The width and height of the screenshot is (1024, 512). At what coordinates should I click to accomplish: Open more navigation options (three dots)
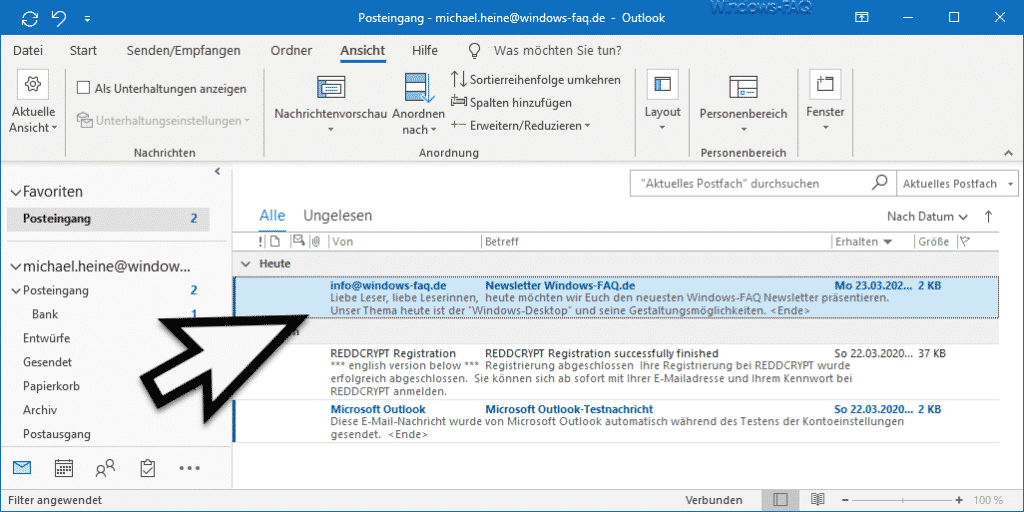pos(189,468)
